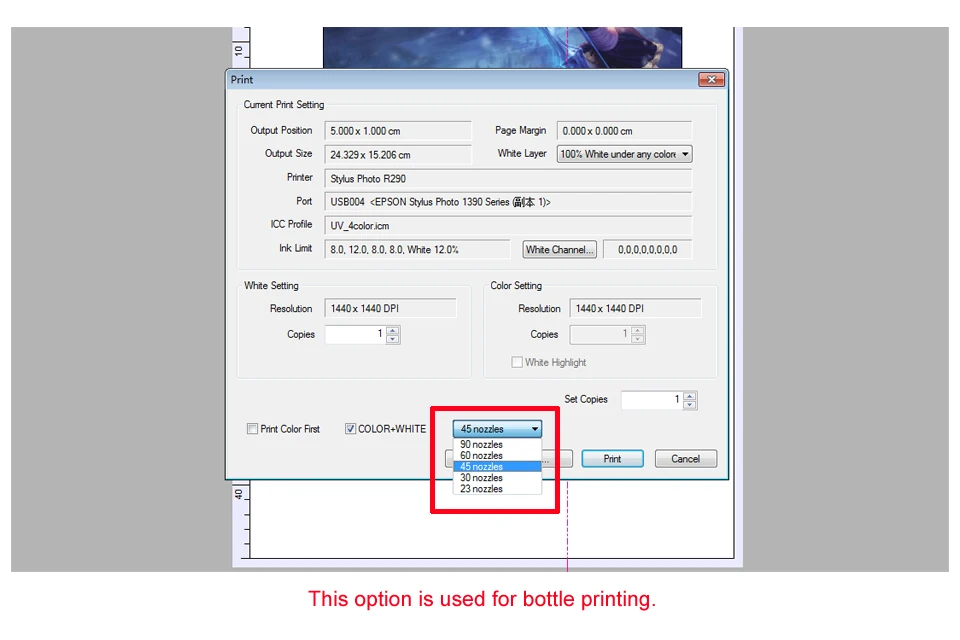
Task: Close the Print dialog window
Action: pyautogui.click(x=711, y=80)
